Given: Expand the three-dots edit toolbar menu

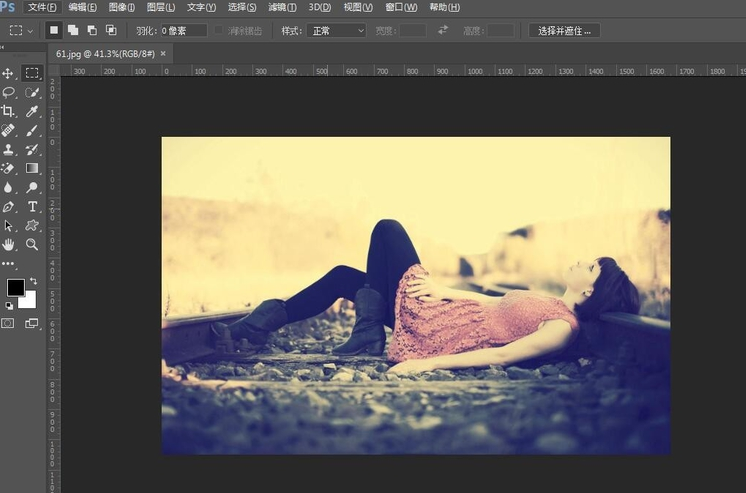Looking at the screenshot, I should [9, 264].
